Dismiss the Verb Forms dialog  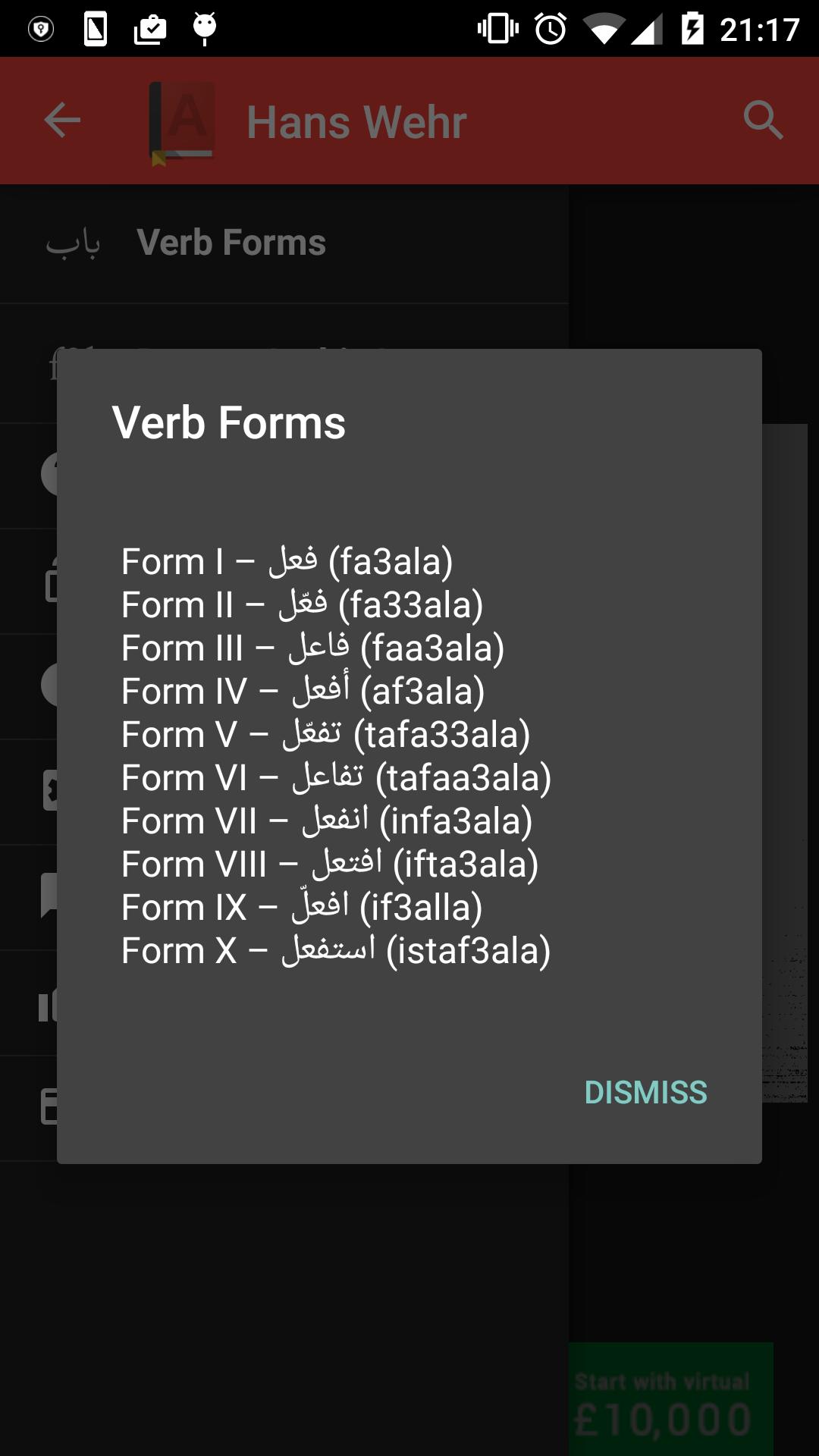(x=645, y=1092)
